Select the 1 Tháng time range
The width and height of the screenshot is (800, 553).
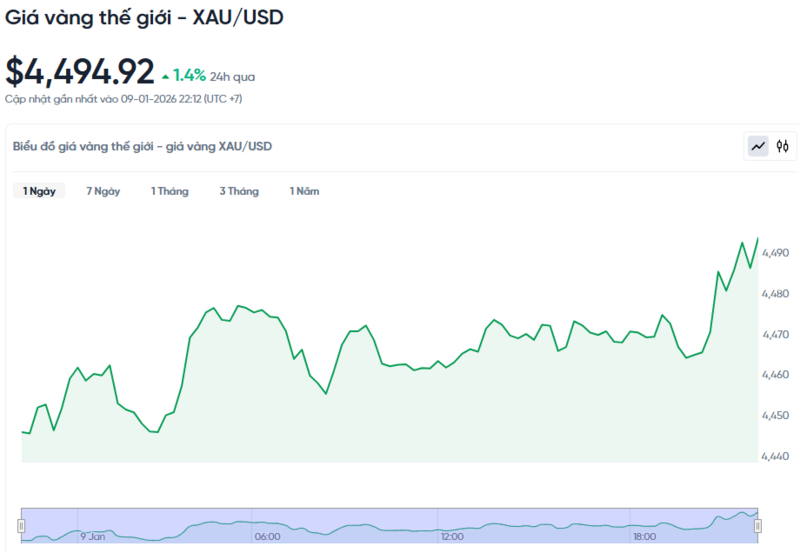click(x=169, y=191)
